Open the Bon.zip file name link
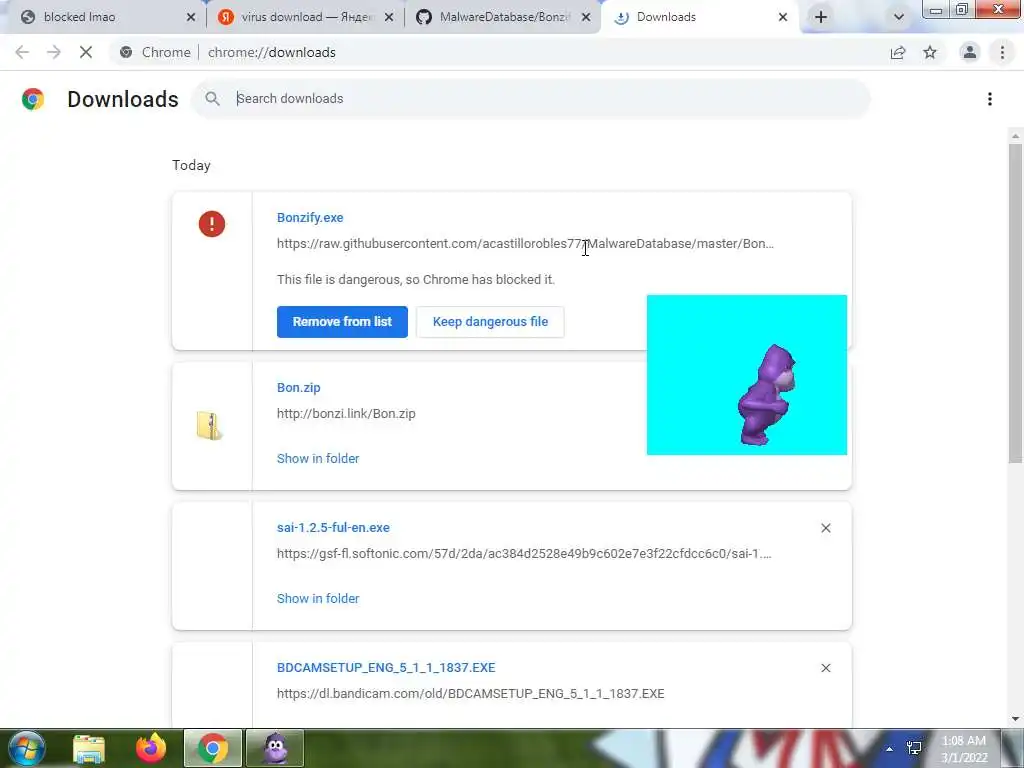 298,387
